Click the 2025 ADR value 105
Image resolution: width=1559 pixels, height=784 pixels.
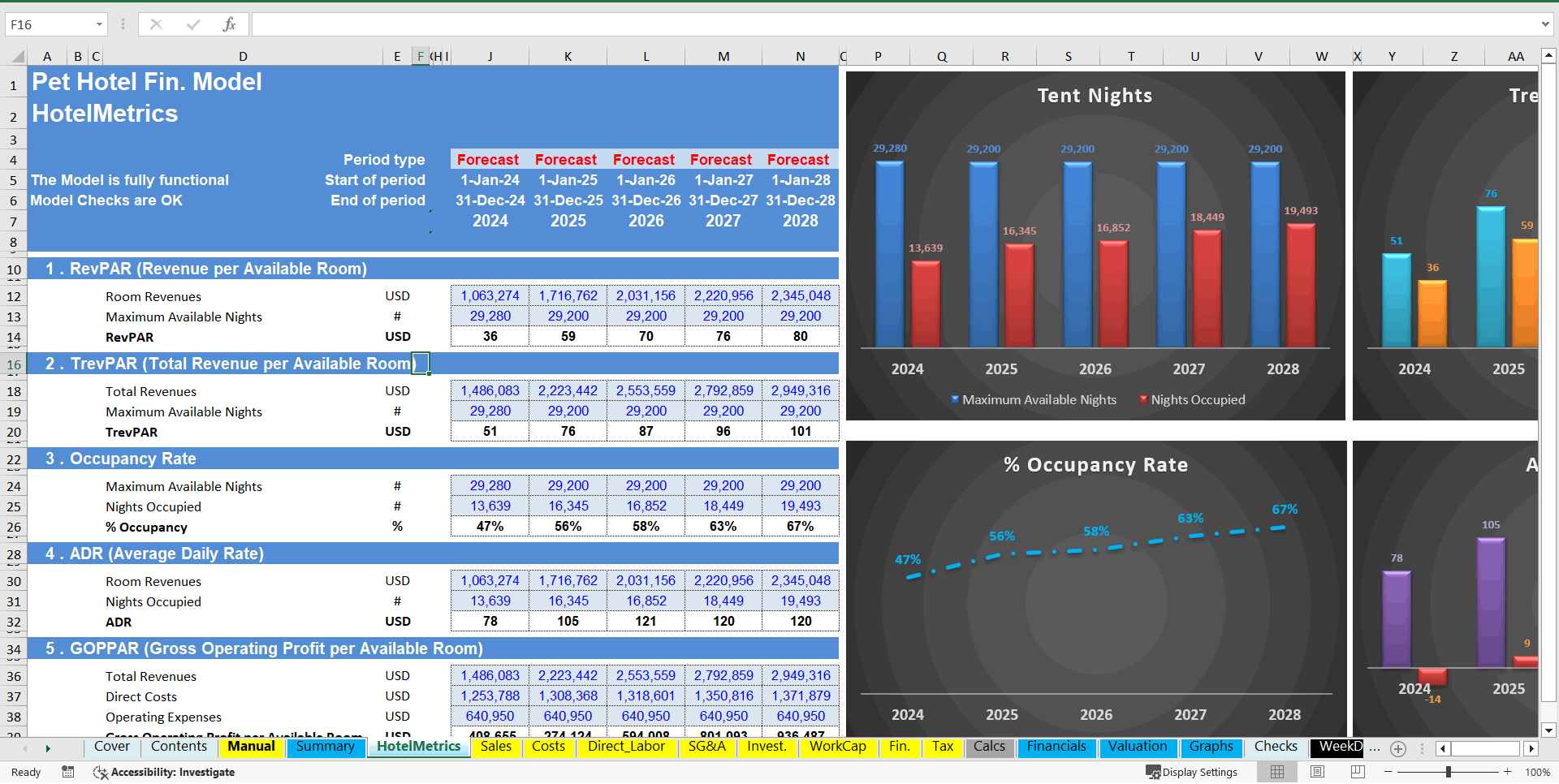coord(568,622)
